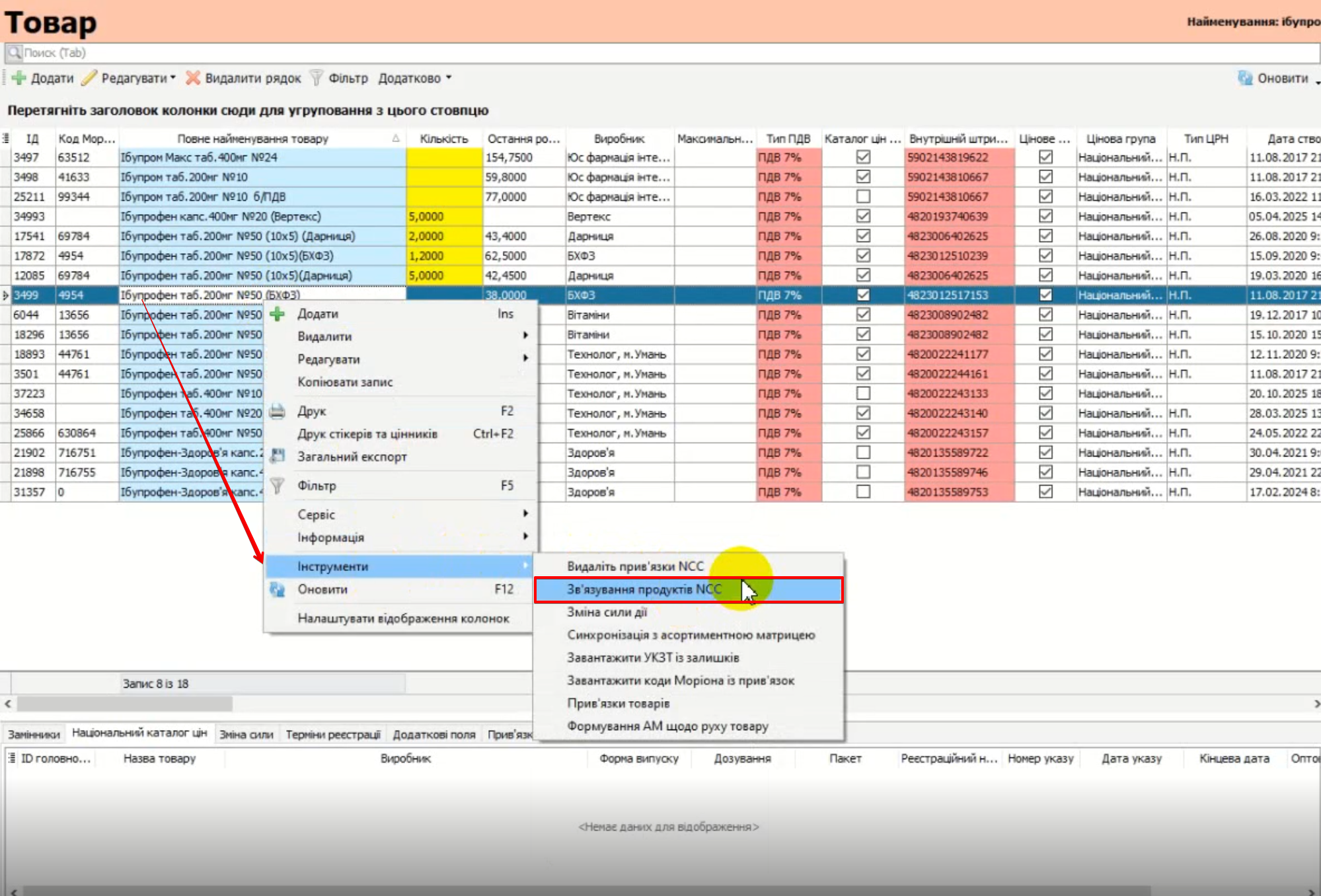Click Налаштувати відображення колонок option
This screenshot has height=896, width=1321.
403,618
